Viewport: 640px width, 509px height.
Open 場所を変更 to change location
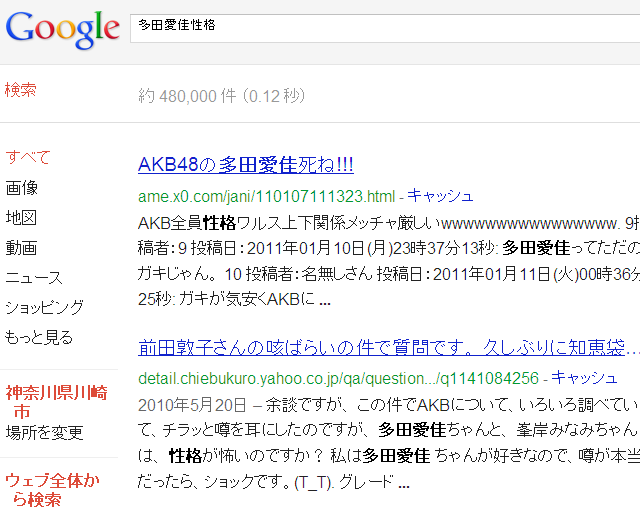(44, 433)
